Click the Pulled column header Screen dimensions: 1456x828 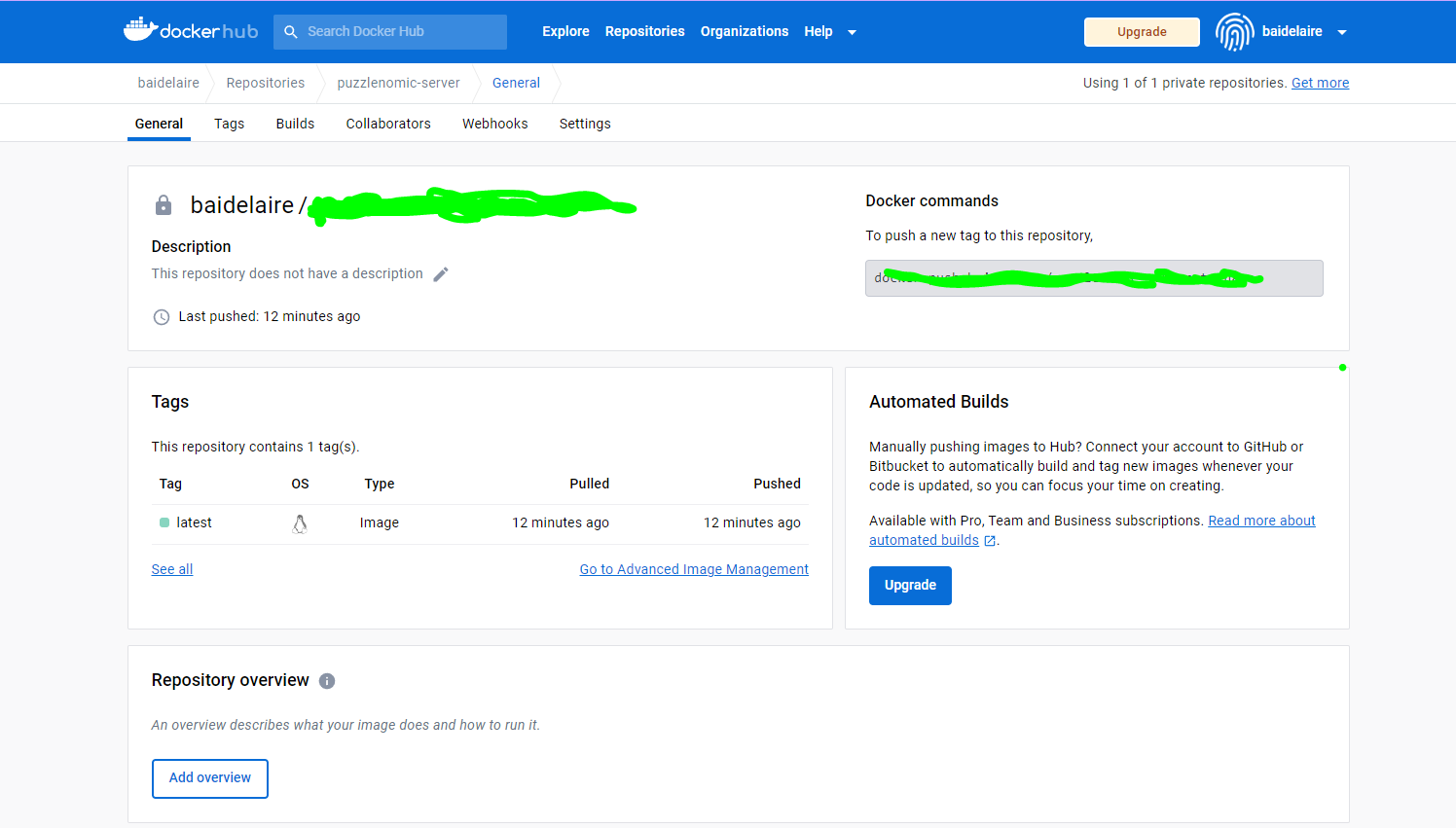[590, 485]
